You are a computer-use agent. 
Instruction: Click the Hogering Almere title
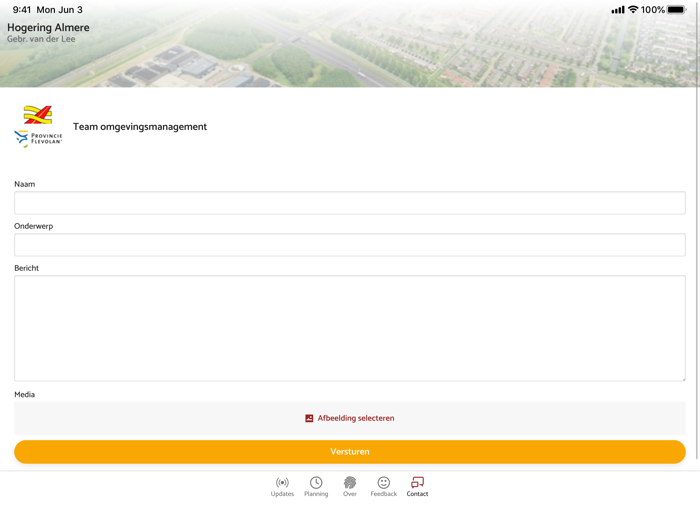click(x=48, y=28)
